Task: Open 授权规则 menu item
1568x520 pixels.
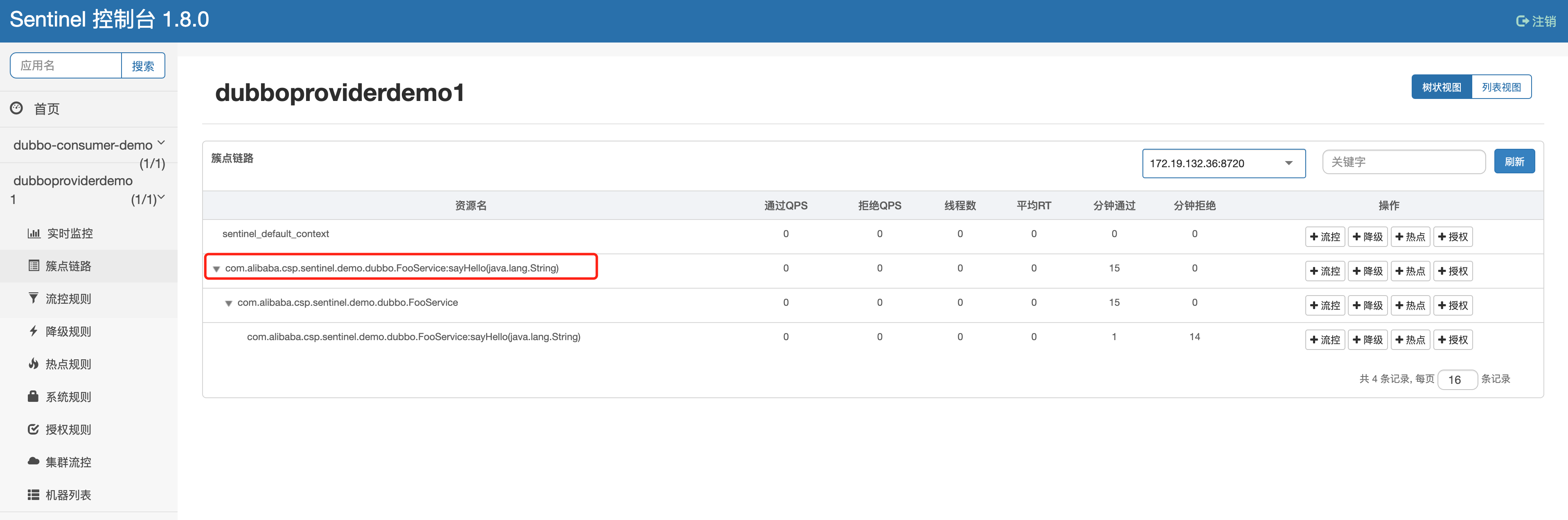Action: (x=68, y=429)
